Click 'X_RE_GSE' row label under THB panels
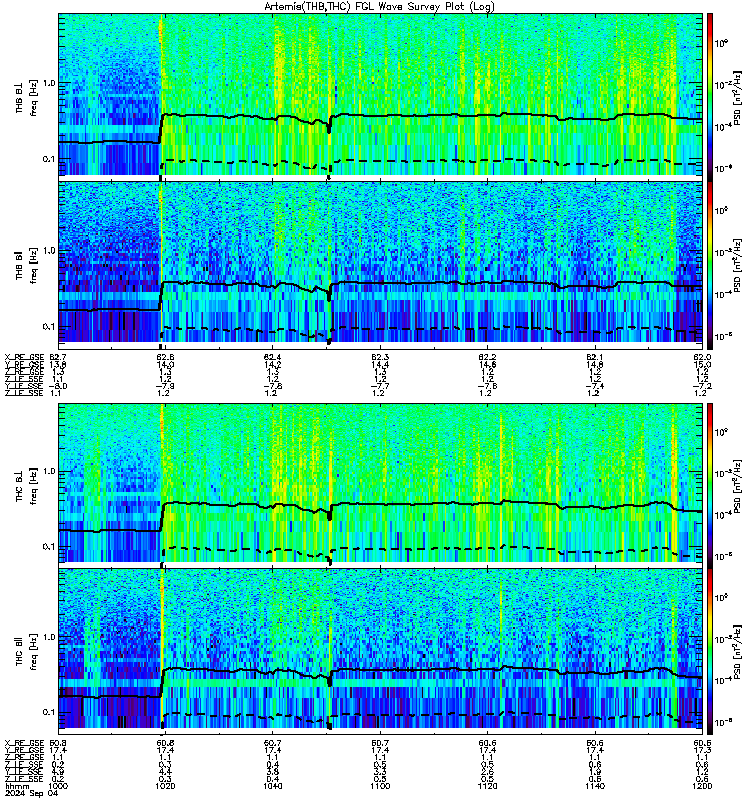The width and height of the screenshot is (750, 800). pyautogui.click(x=24, y=357)
